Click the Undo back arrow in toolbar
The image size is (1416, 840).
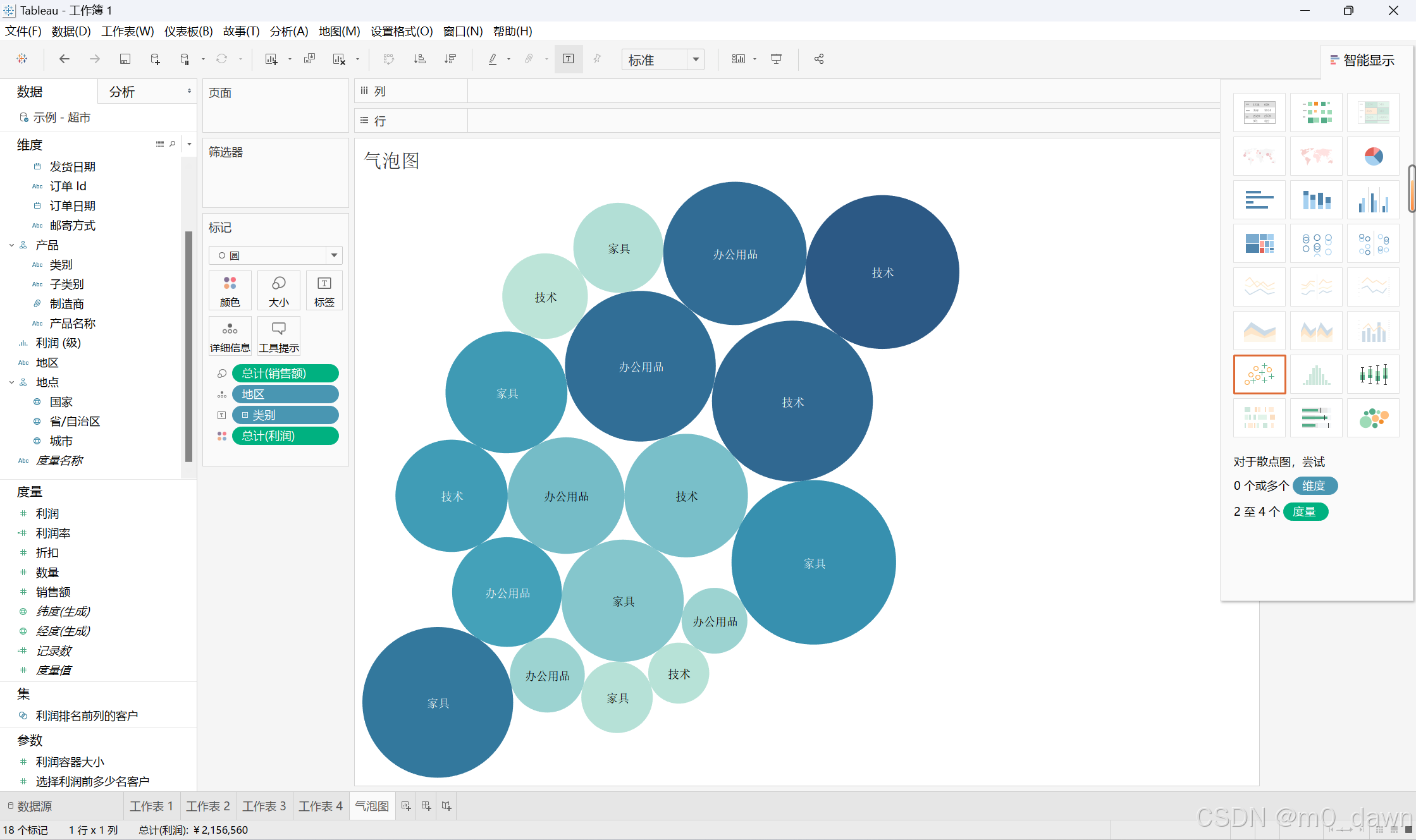[64, 59]
